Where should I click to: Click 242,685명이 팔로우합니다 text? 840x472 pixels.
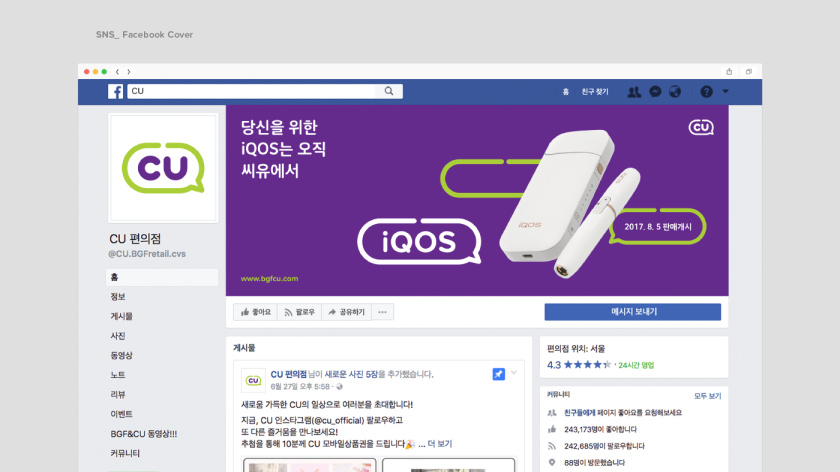pos(604,446)
